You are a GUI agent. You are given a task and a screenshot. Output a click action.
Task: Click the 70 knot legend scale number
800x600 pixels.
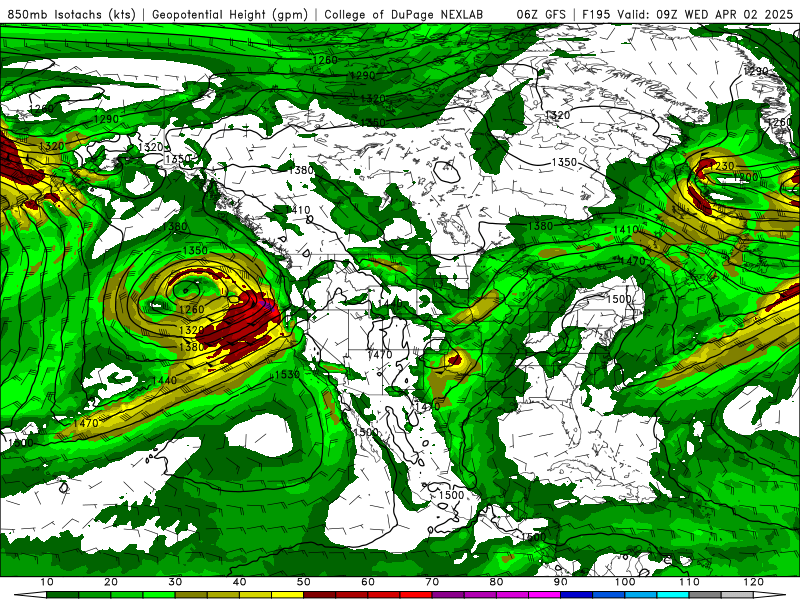click(432, 582)
